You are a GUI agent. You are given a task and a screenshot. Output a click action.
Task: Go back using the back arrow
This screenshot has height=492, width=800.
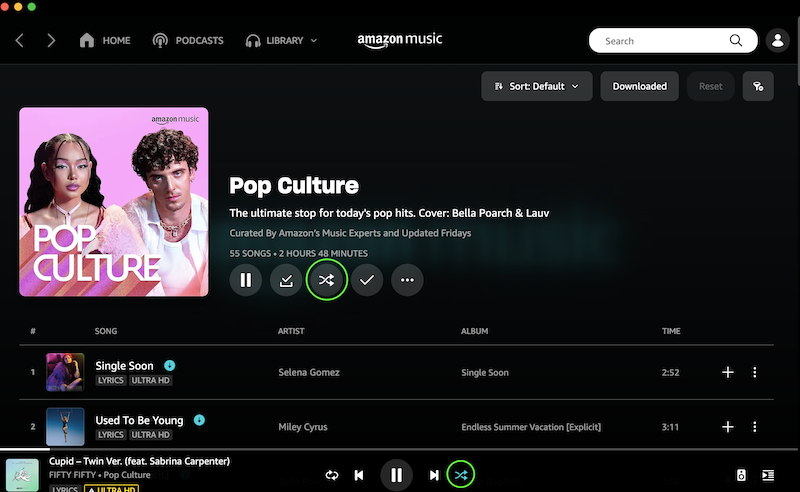[x=20, y=41]
